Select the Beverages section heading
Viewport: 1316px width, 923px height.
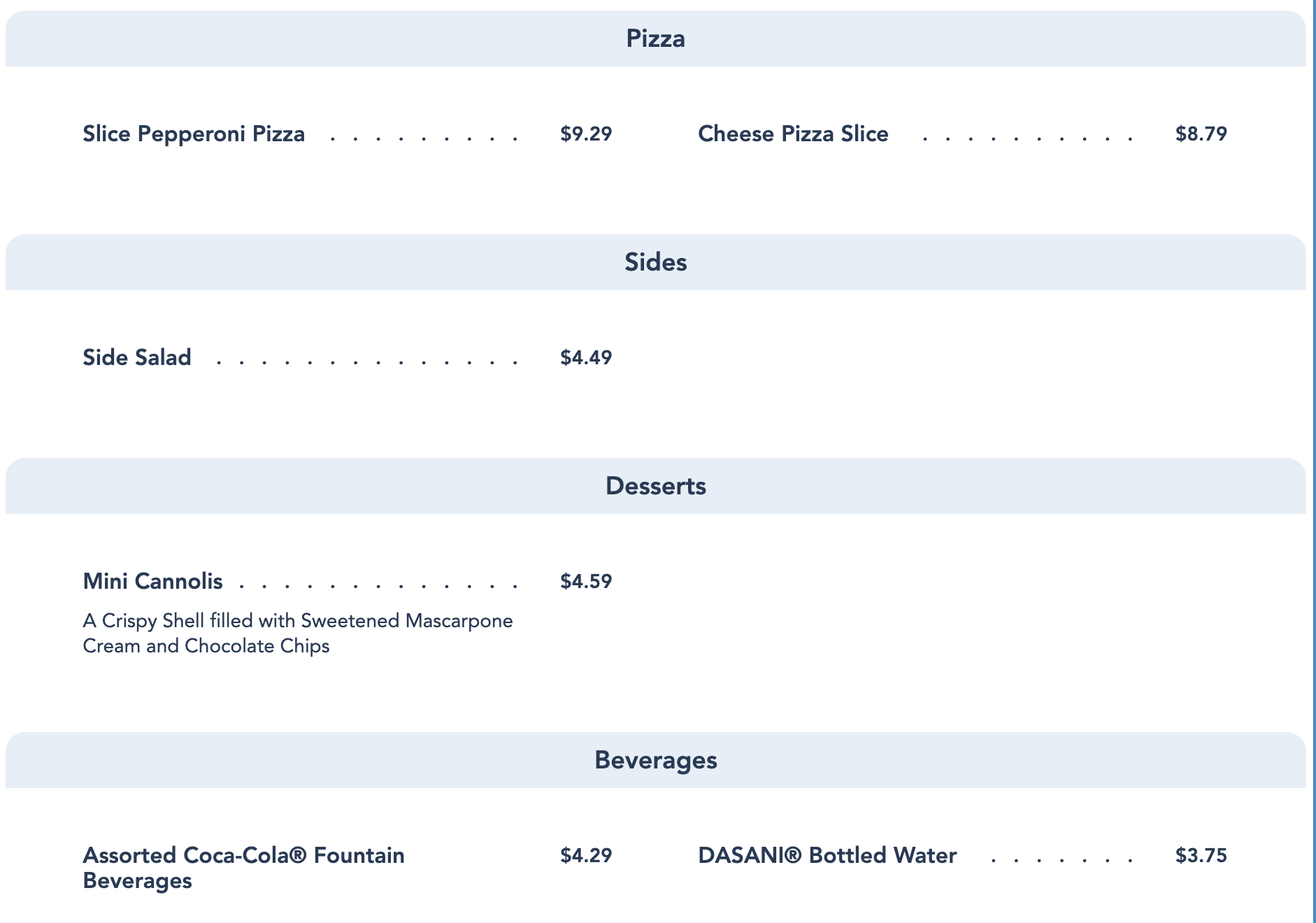click(655, 760)
